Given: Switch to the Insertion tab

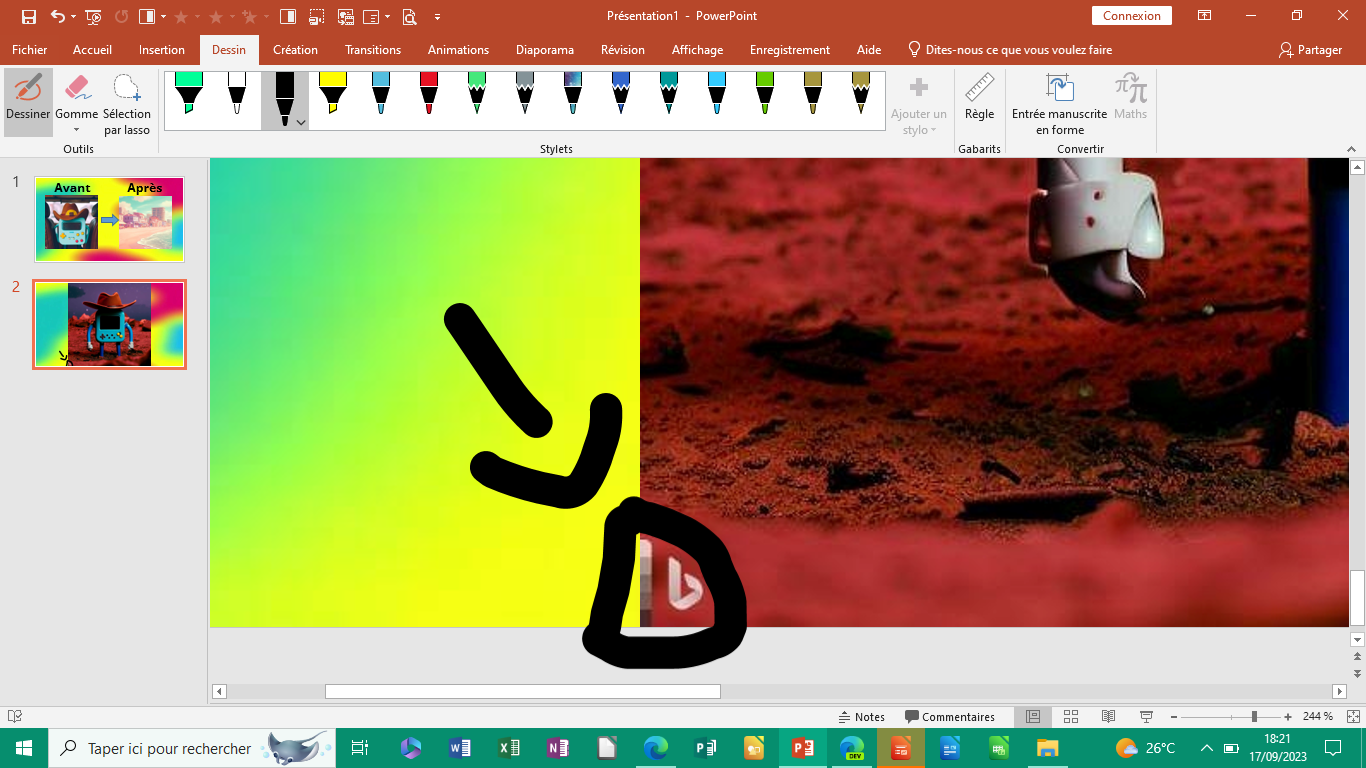Looking at the screenshot, I should click(x=162, y=50).
